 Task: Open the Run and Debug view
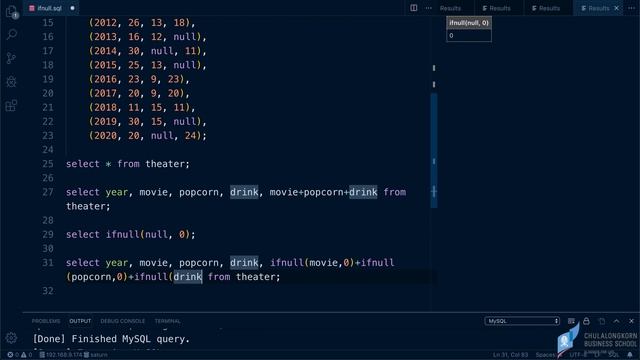click(11, 82)
